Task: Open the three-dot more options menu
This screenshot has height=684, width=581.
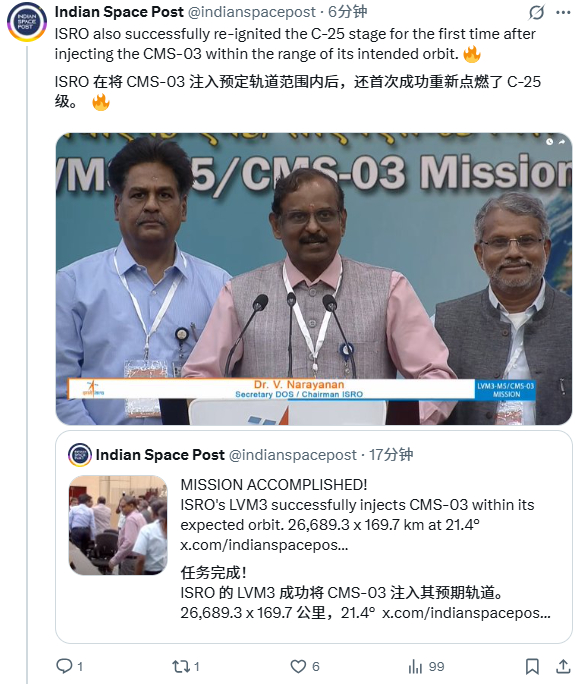Action: 563,12
